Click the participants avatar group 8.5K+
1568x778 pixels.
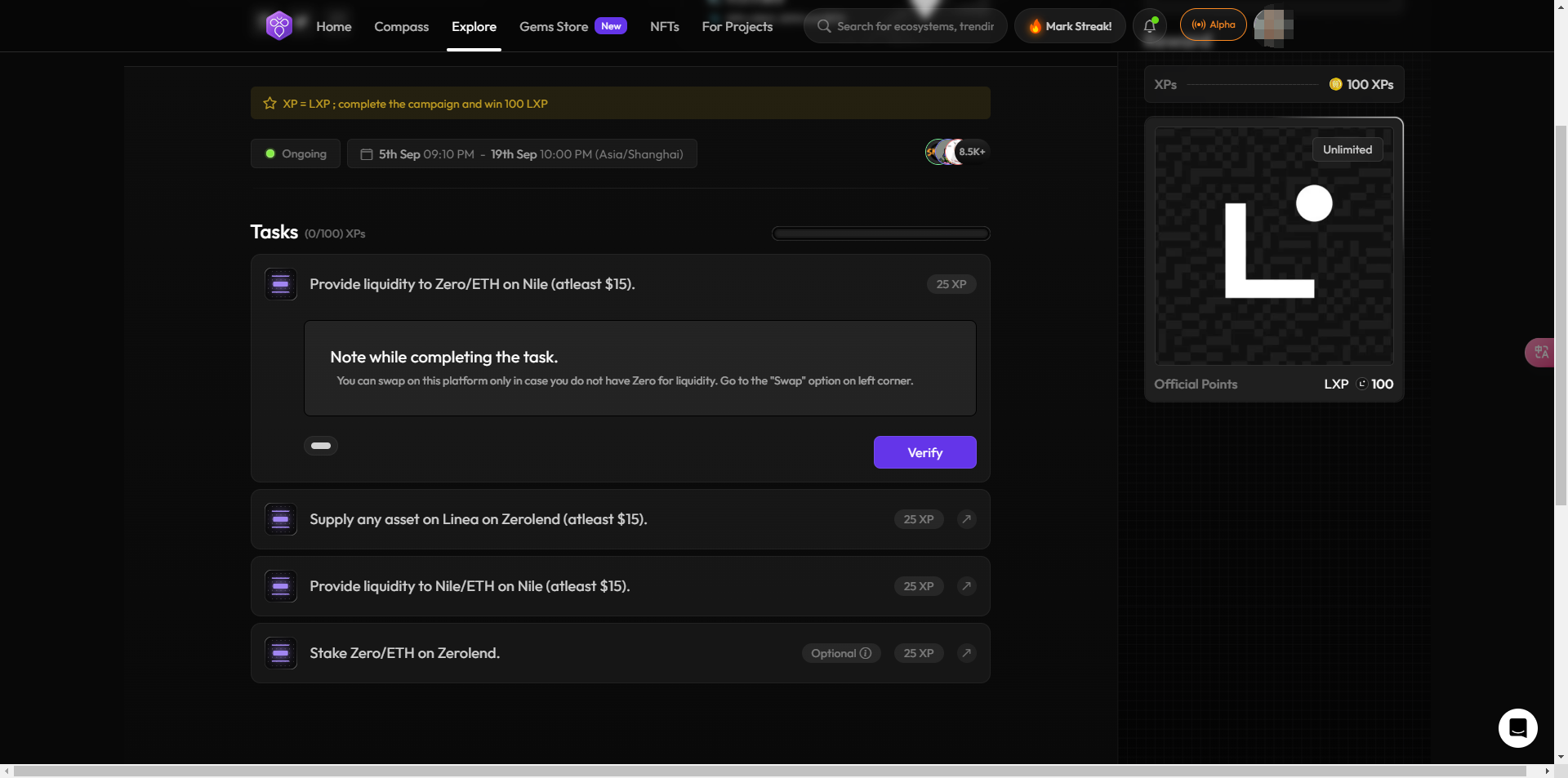coord(955,152)
